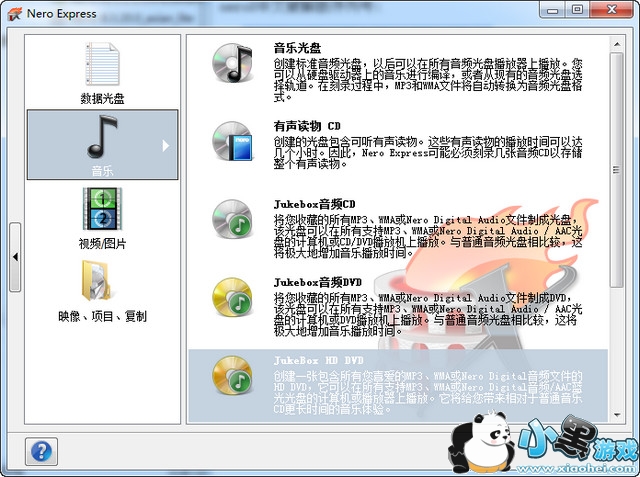Viewport: 640px width, 477px height.
Task: Select the Jukebox音频CD title
Action: [314, 204]
